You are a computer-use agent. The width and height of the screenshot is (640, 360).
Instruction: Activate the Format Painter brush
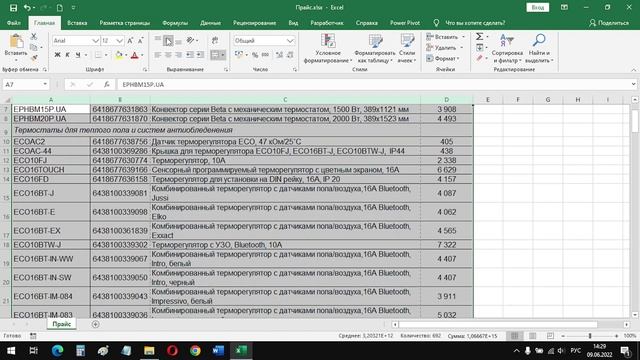(34, 58)
